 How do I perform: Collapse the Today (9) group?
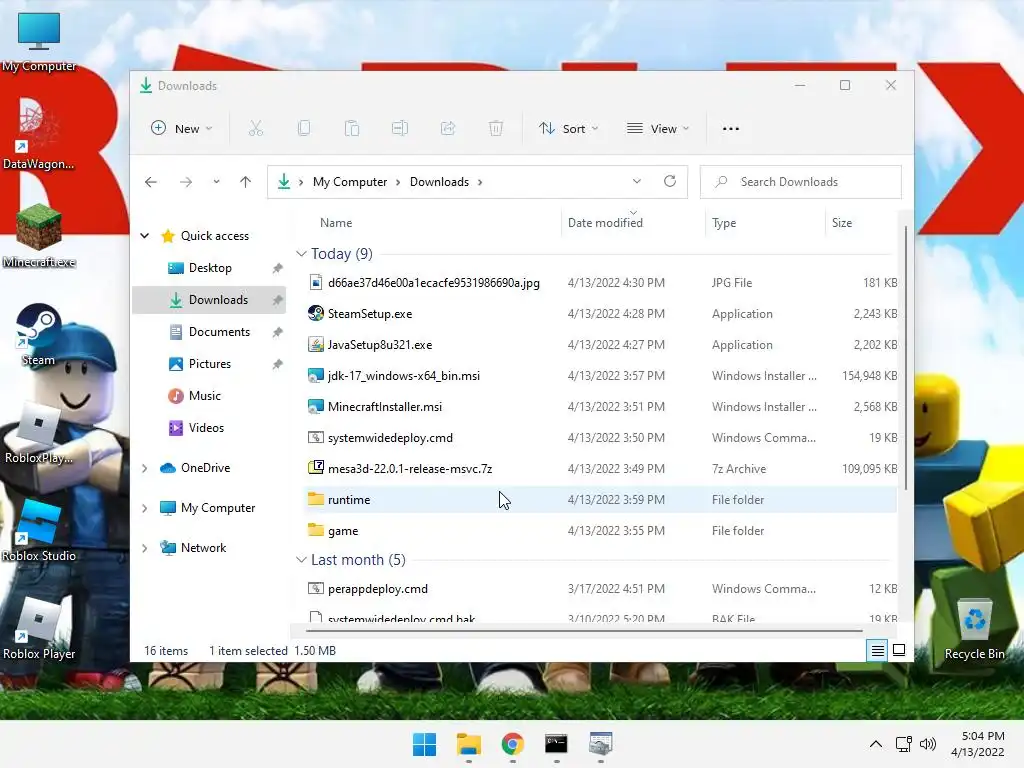pos(301,253)
